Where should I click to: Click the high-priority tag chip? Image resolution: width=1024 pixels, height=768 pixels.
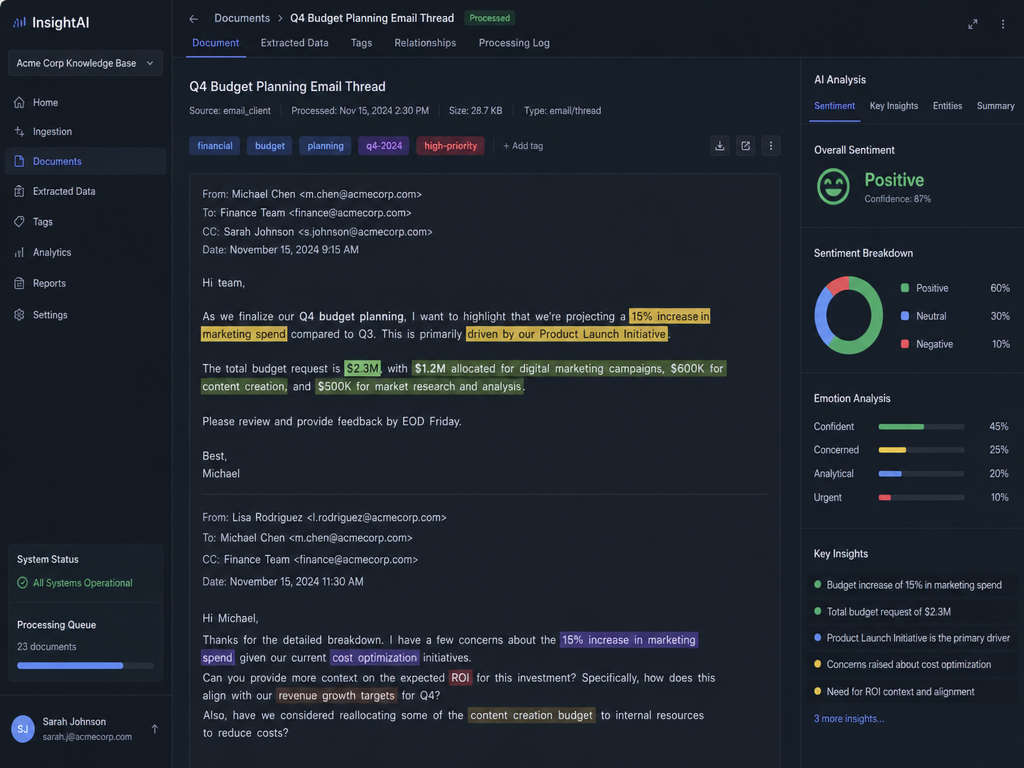(450, 146)
